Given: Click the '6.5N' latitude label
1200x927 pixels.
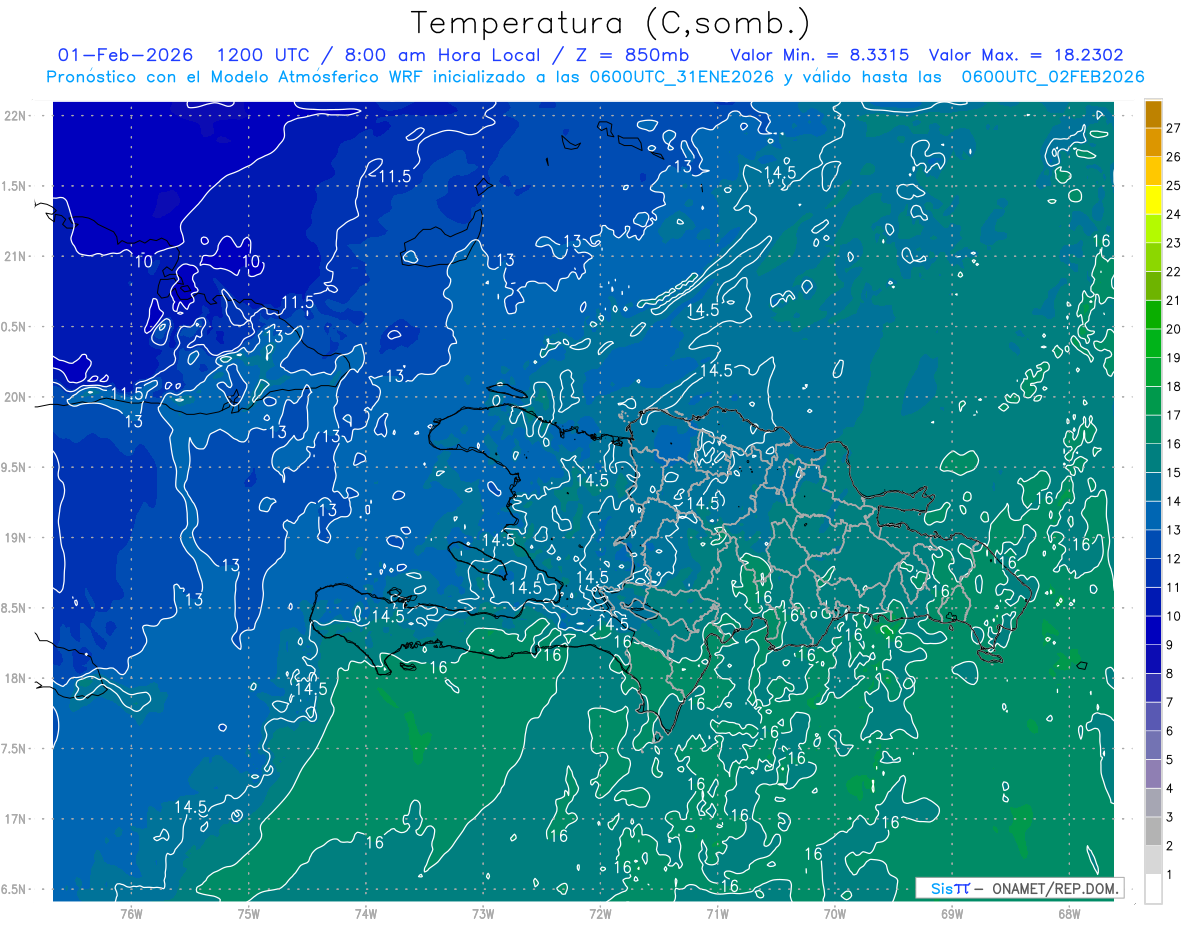Looking at the screenshot, I should point(15,889).
